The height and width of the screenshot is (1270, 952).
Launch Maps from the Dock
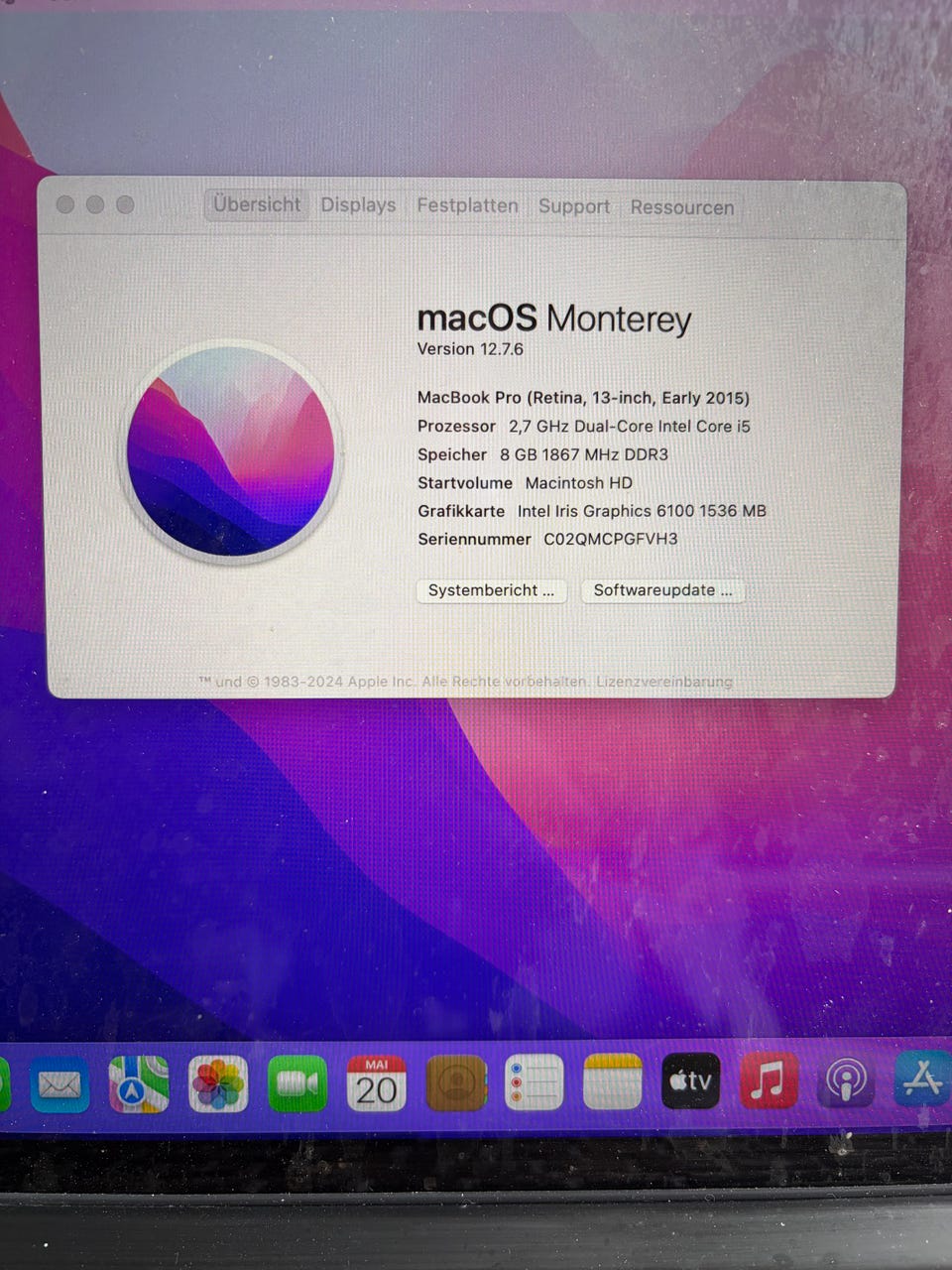(138, 1083)
